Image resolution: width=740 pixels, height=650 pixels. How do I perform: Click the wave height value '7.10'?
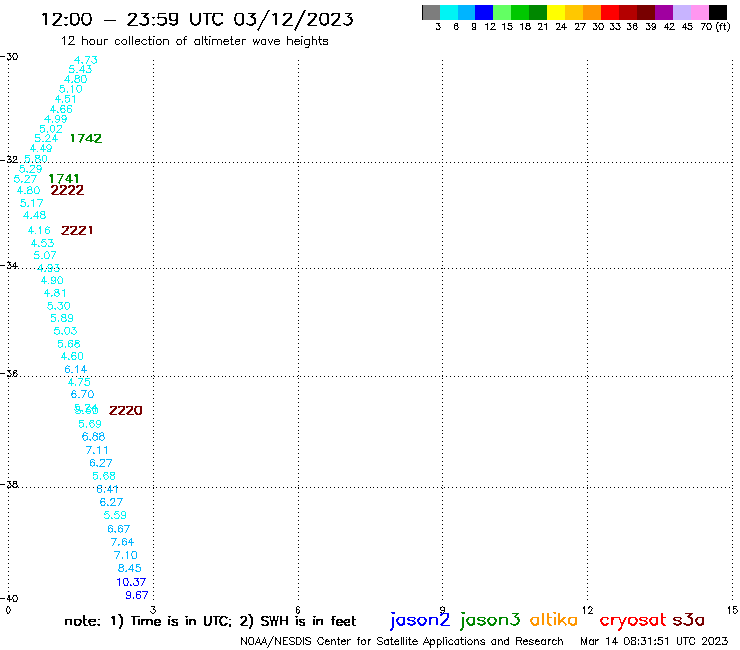(126, 556)
